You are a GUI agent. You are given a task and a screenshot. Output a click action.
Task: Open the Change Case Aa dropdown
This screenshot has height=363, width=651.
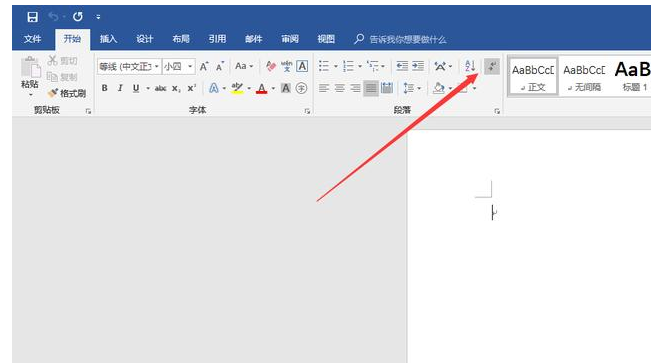tap(244, 66)
